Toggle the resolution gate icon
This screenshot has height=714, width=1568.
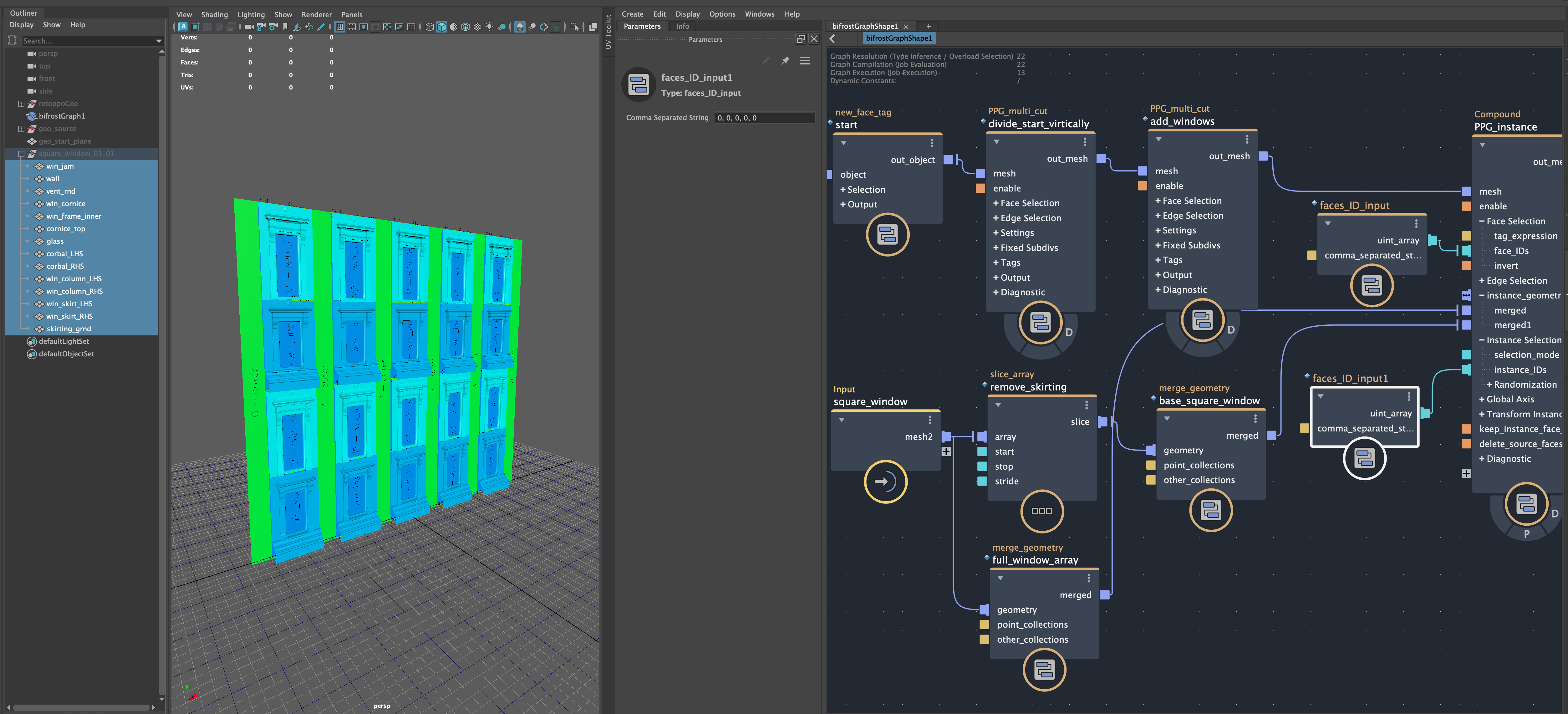(364, 27)
